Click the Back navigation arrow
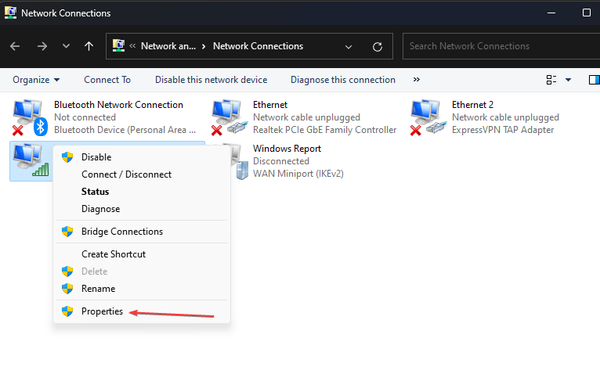Screen dimensions: 600x392 pos(15,46)
